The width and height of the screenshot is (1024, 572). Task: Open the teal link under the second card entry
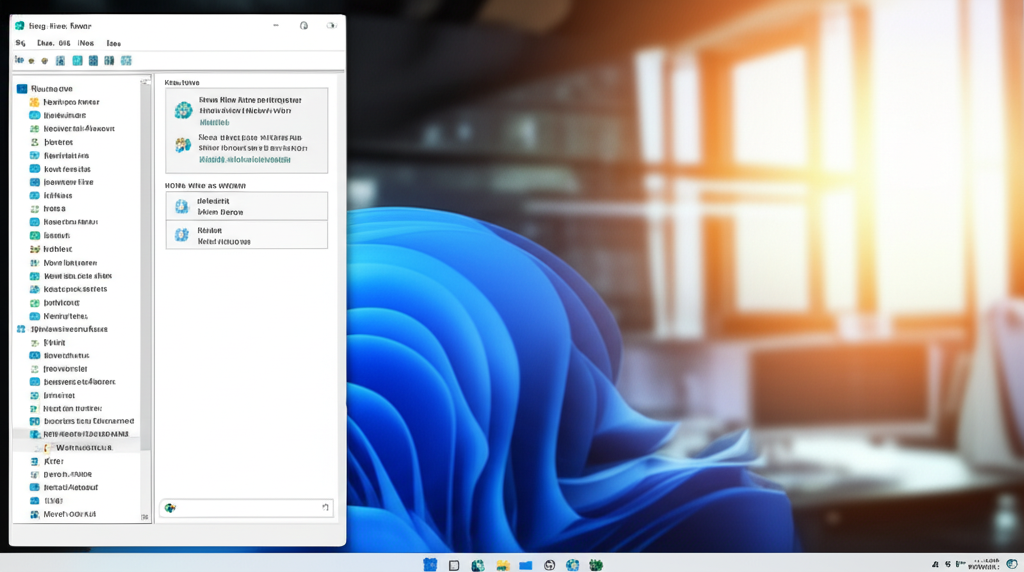coord(245,159)
